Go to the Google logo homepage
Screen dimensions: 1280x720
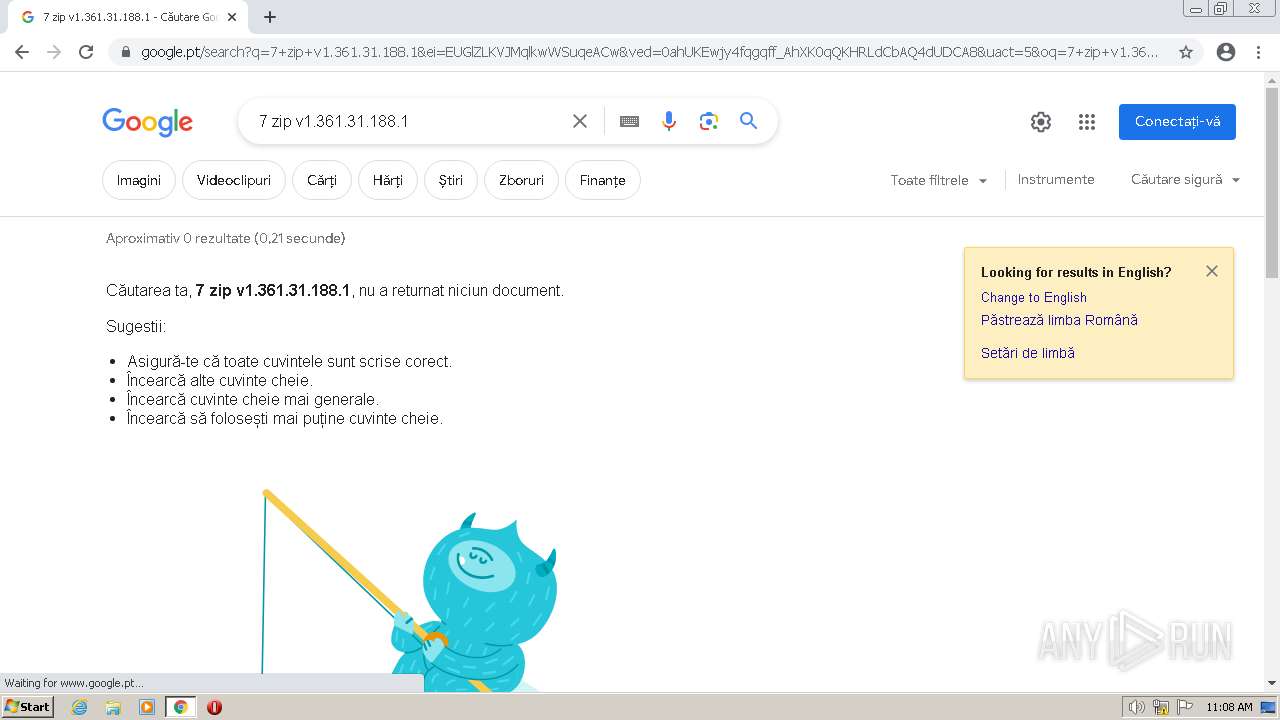147,122
